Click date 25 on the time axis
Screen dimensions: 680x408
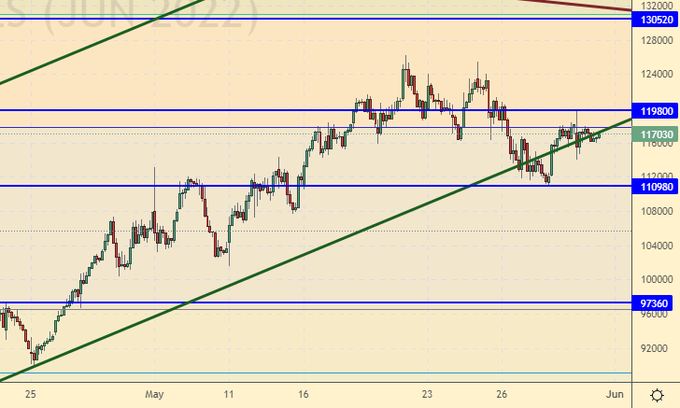(31, 394)
